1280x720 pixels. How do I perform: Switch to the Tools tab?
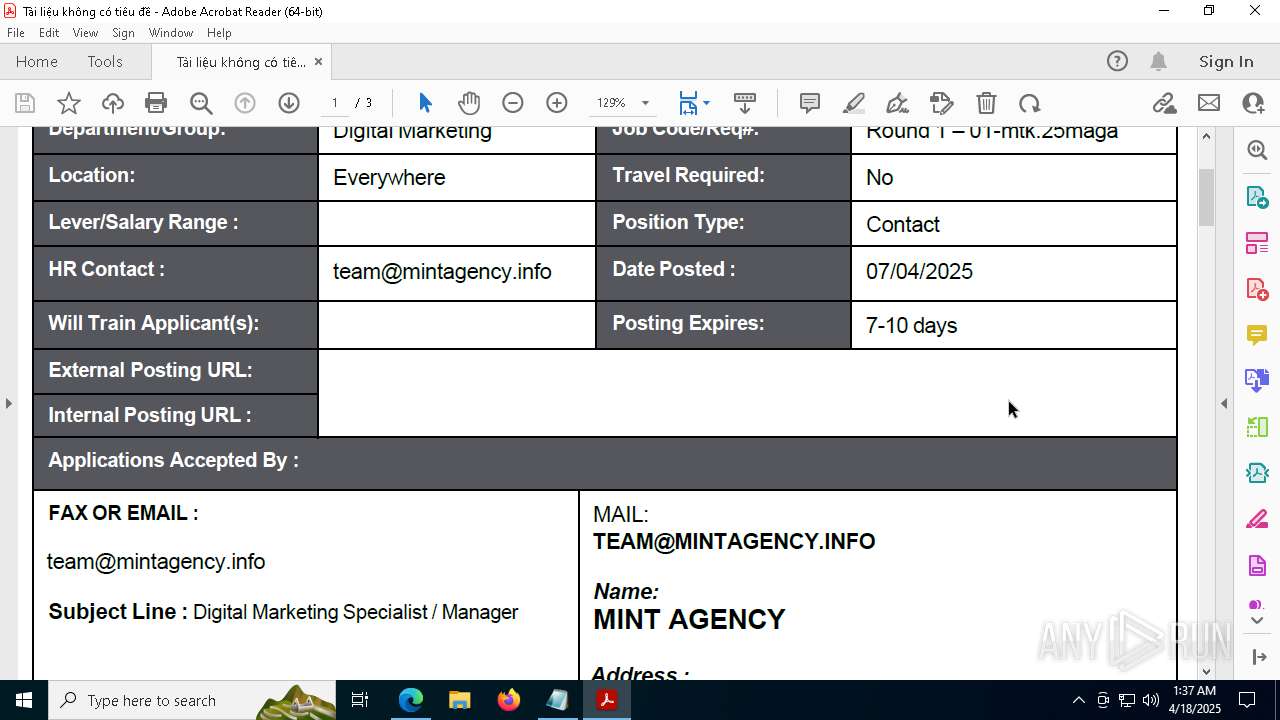(x=105, y=62)
